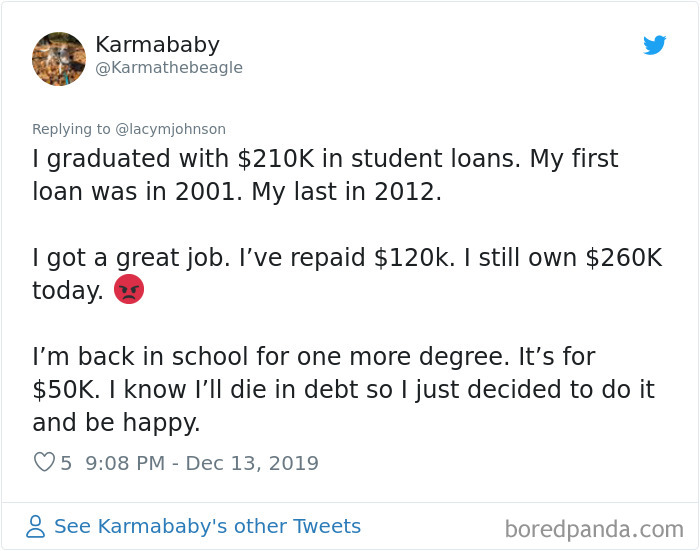Open the @Karmathebeagle handle
The height and width of the screenshot is (551, 700).
coord(169,67)
